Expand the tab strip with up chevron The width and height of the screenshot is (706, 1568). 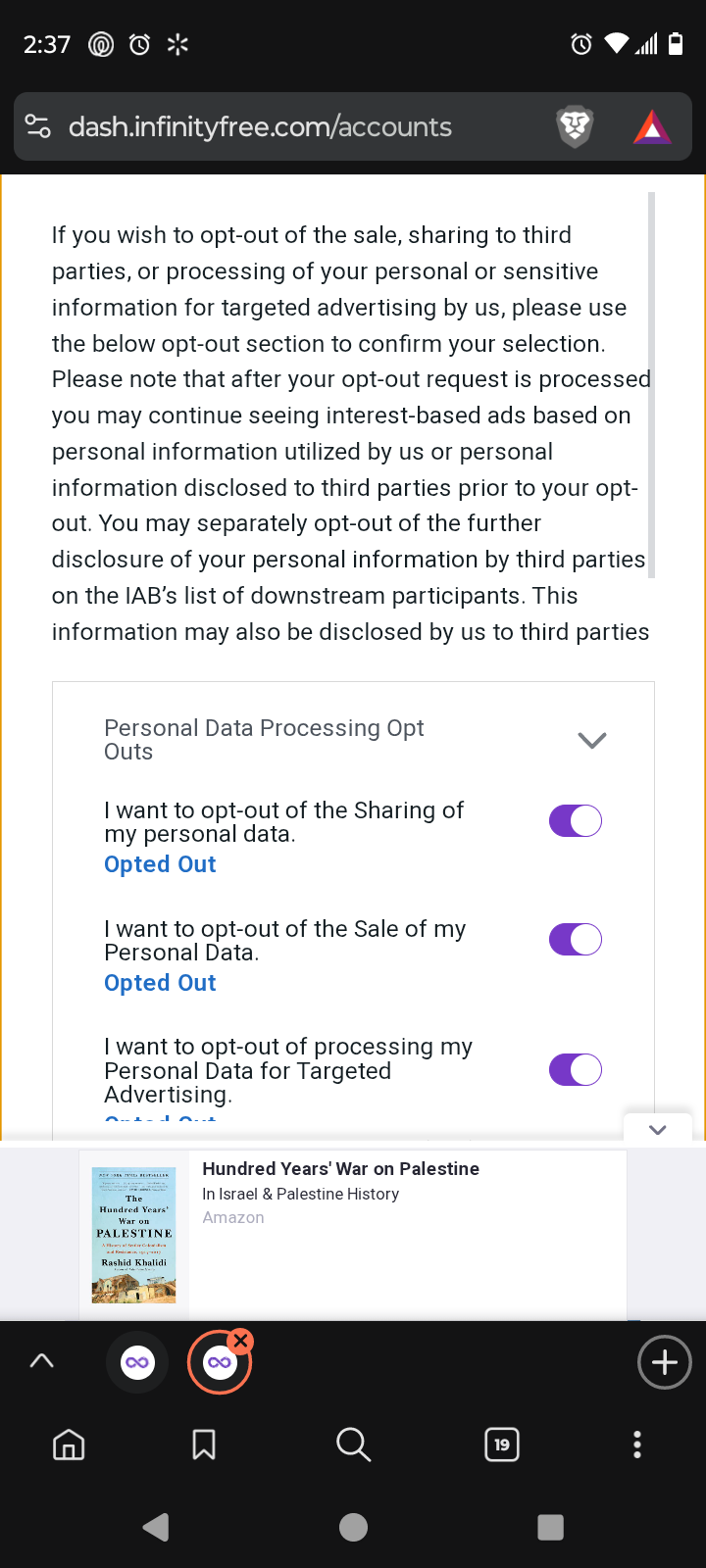pos(42,1361)
